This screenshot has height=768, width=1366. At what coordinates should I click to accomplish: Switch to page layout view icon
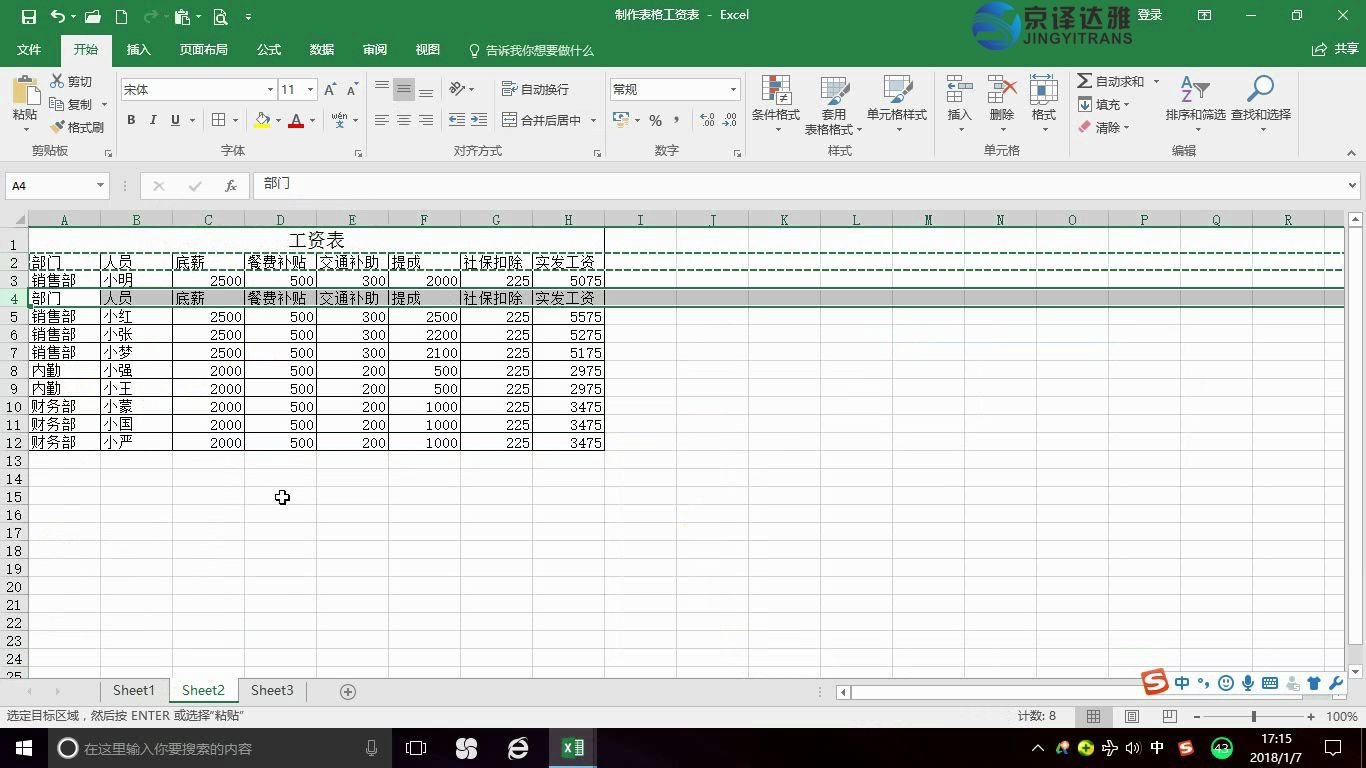point(1132,717)
